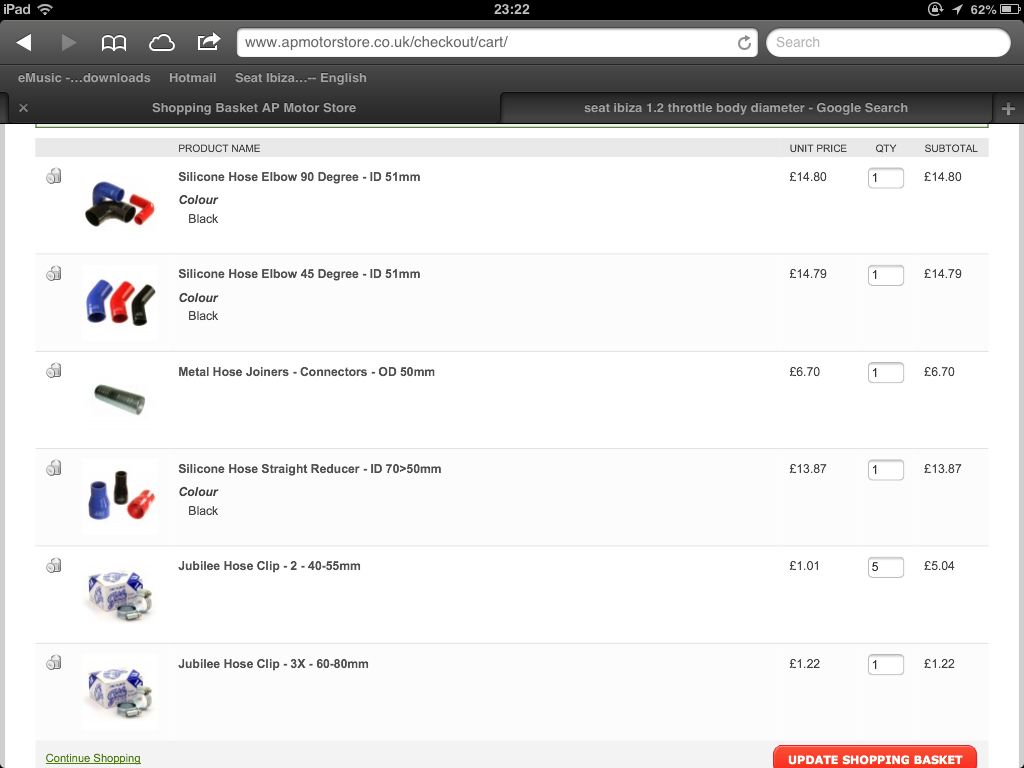Remove the Straight Reducer hose item
The width and height of the screenshot is (1024, 768).
coord(54,468)
